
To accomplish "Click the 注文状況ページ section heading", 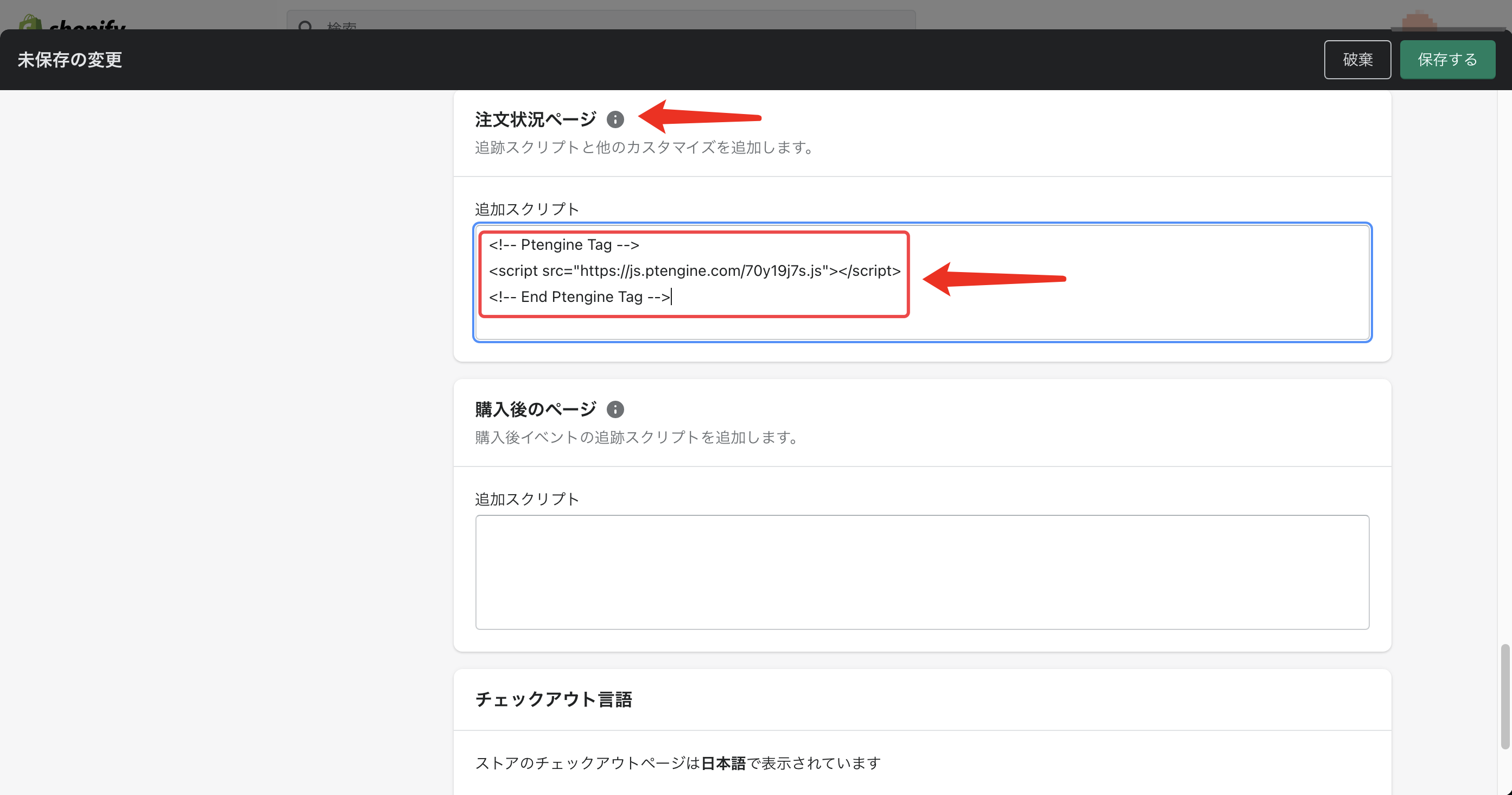I will 535,119.
